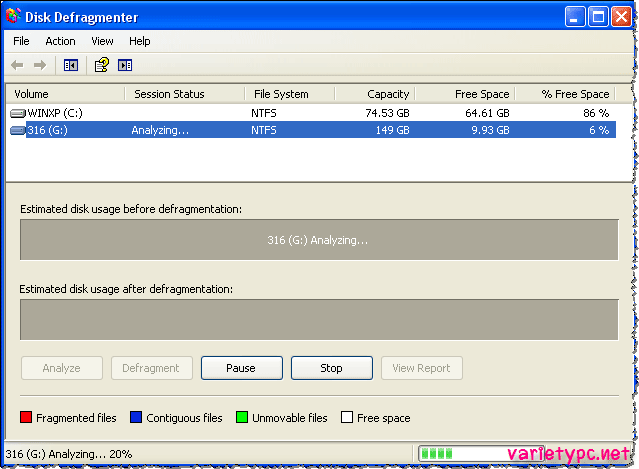Click the 74.53 GB capacity value
The image size is (639, 469).
pos(387,113)
